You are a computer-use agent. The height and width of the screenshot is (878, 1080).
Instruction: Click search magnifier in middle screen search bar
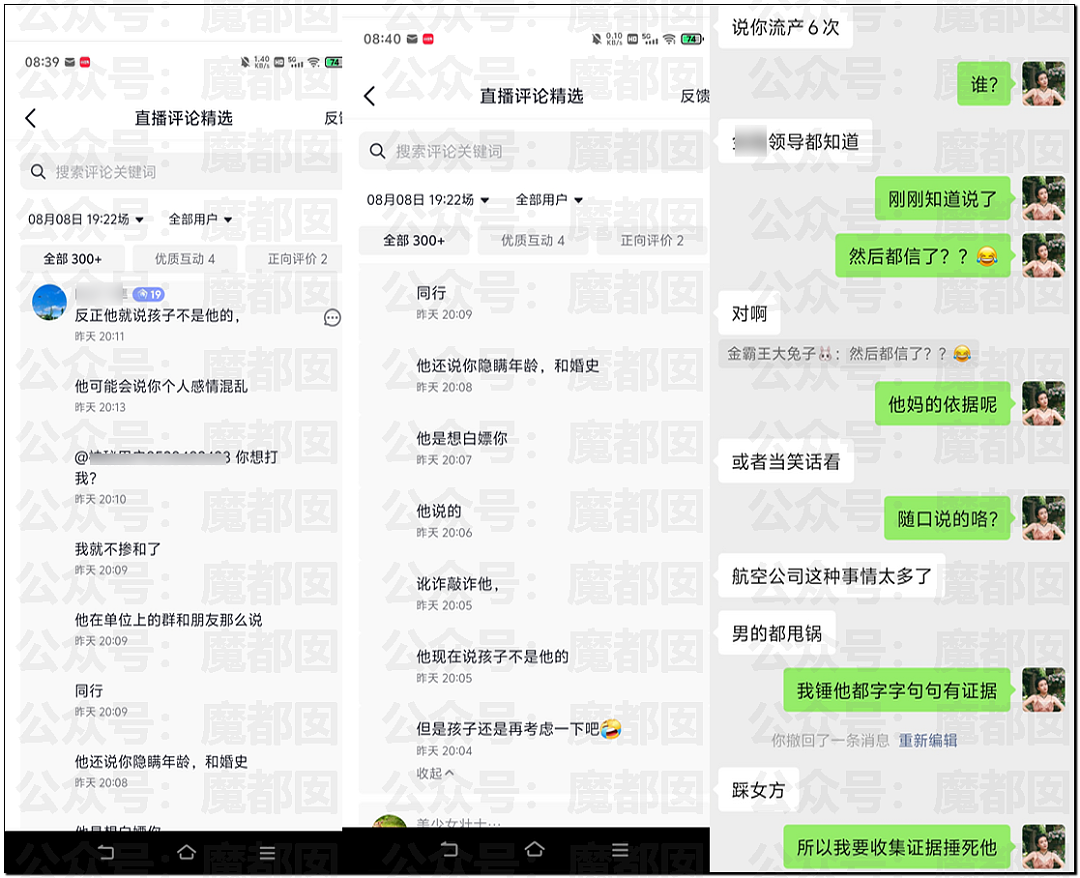pyautogui.click(x=377, y=151)
